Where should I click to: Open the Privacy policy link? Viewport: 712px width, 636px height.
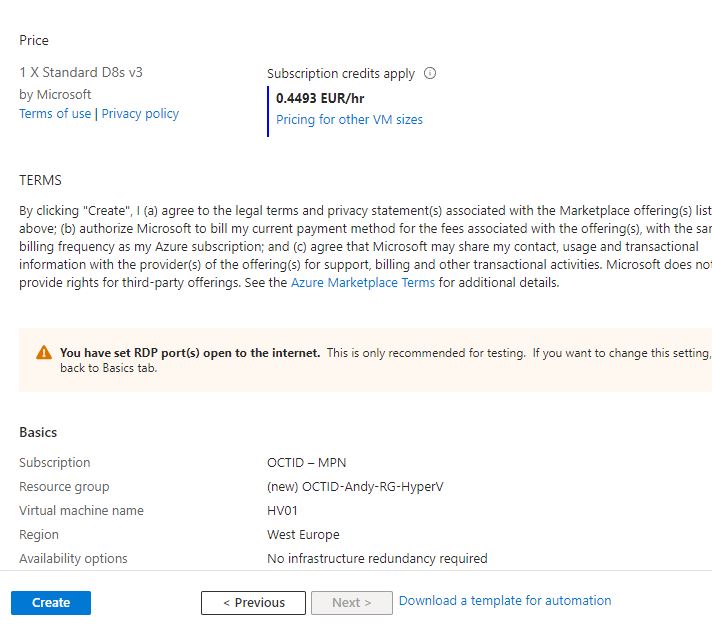point(140,114)
